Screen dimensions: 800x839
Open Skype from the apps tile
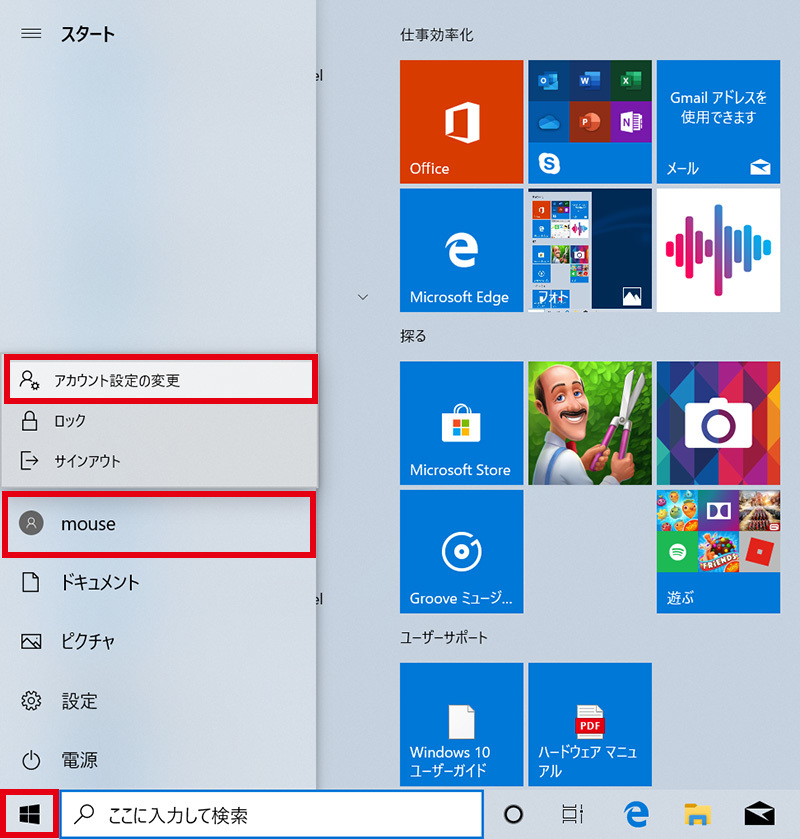coord(549,163)
